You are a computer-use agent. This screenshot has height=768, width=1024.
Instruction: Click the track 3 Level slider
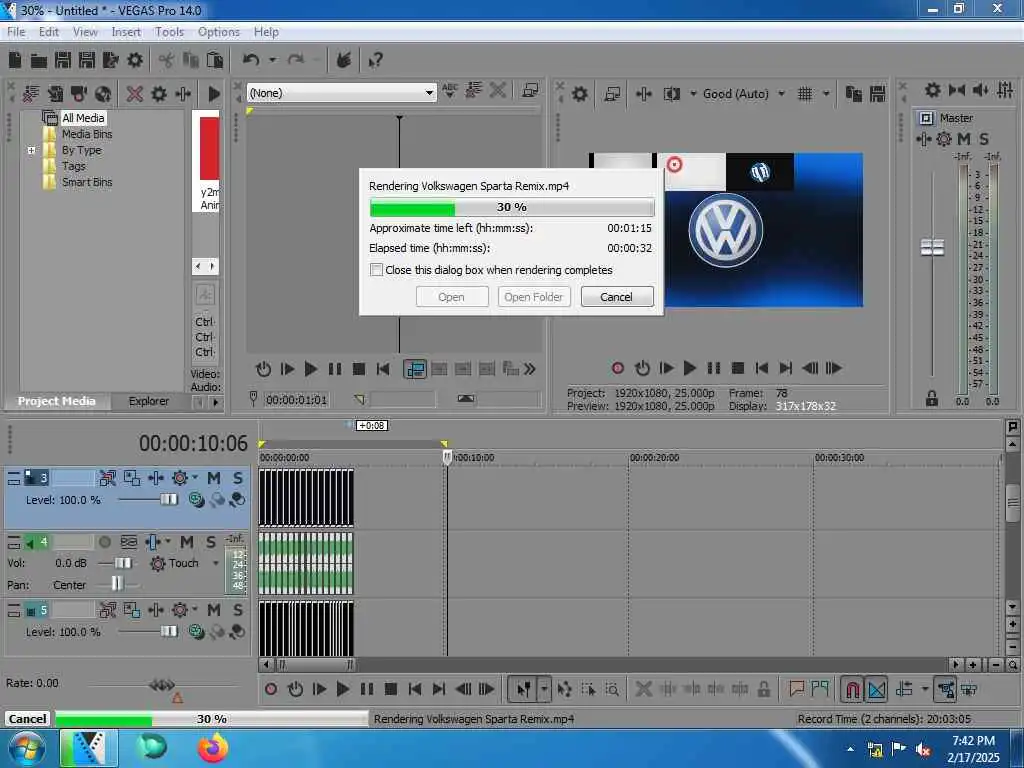pos(169,500)
